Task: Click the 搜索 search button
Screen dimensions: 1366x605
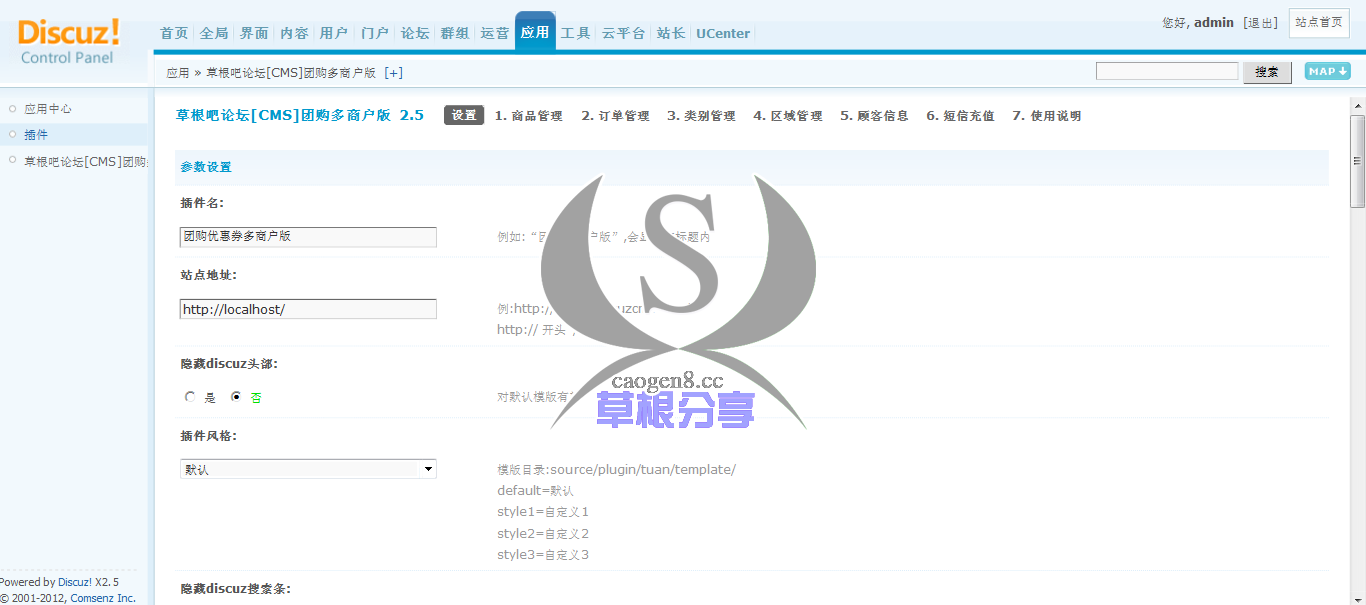Action: 1267,72
